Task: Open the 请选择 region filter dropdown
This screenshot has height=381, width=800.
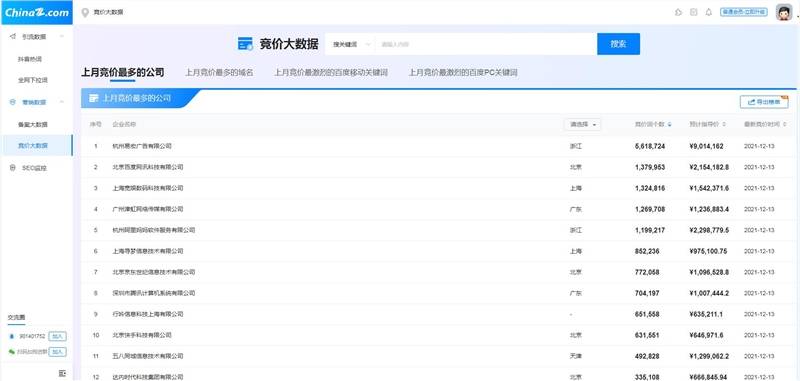Action: 582,124
